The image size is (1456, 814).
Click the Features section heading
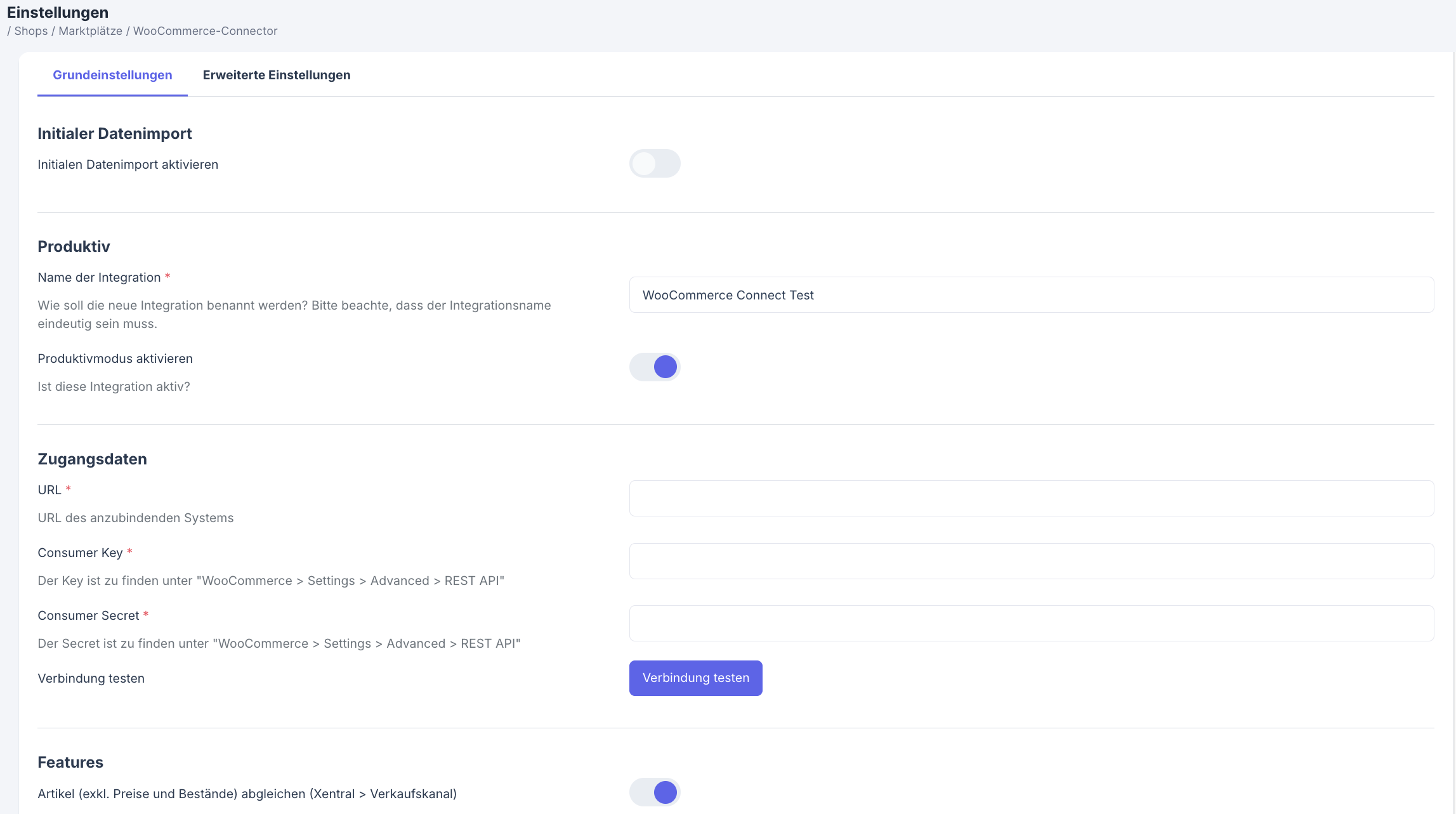(x=70, y=762)
